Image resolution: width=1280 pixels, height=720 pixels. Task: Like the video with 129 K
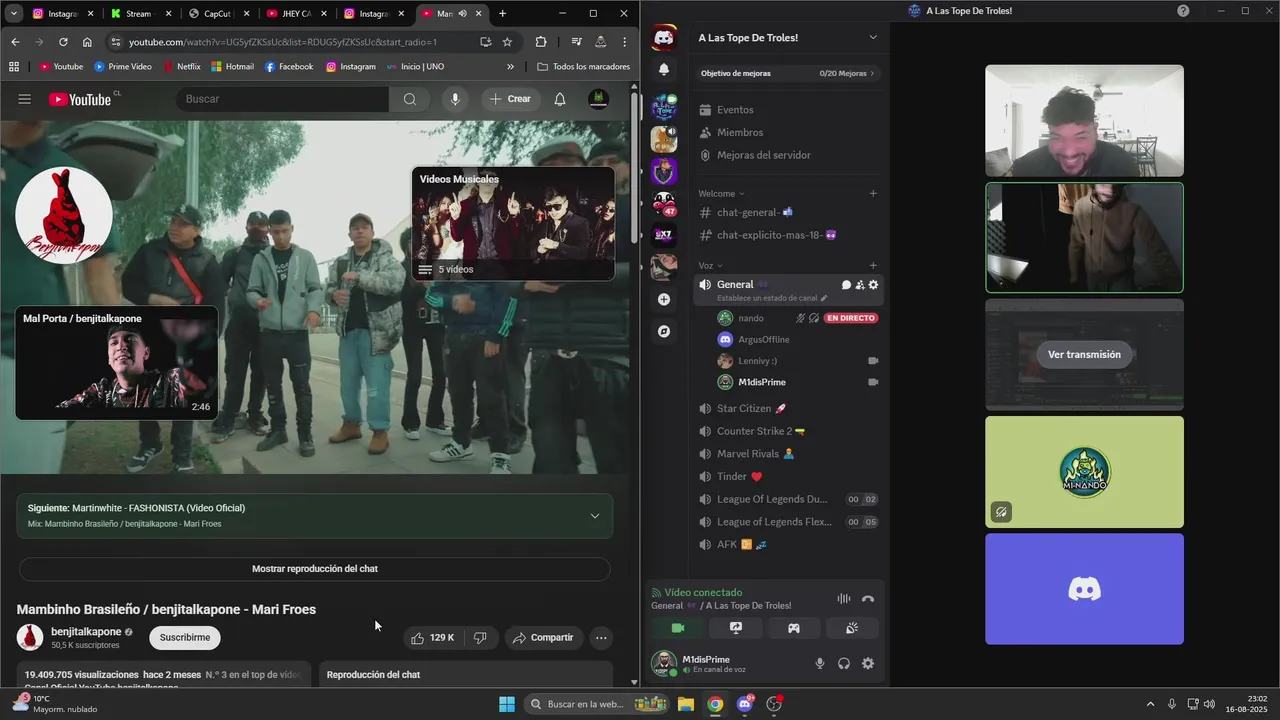(432, 637)
